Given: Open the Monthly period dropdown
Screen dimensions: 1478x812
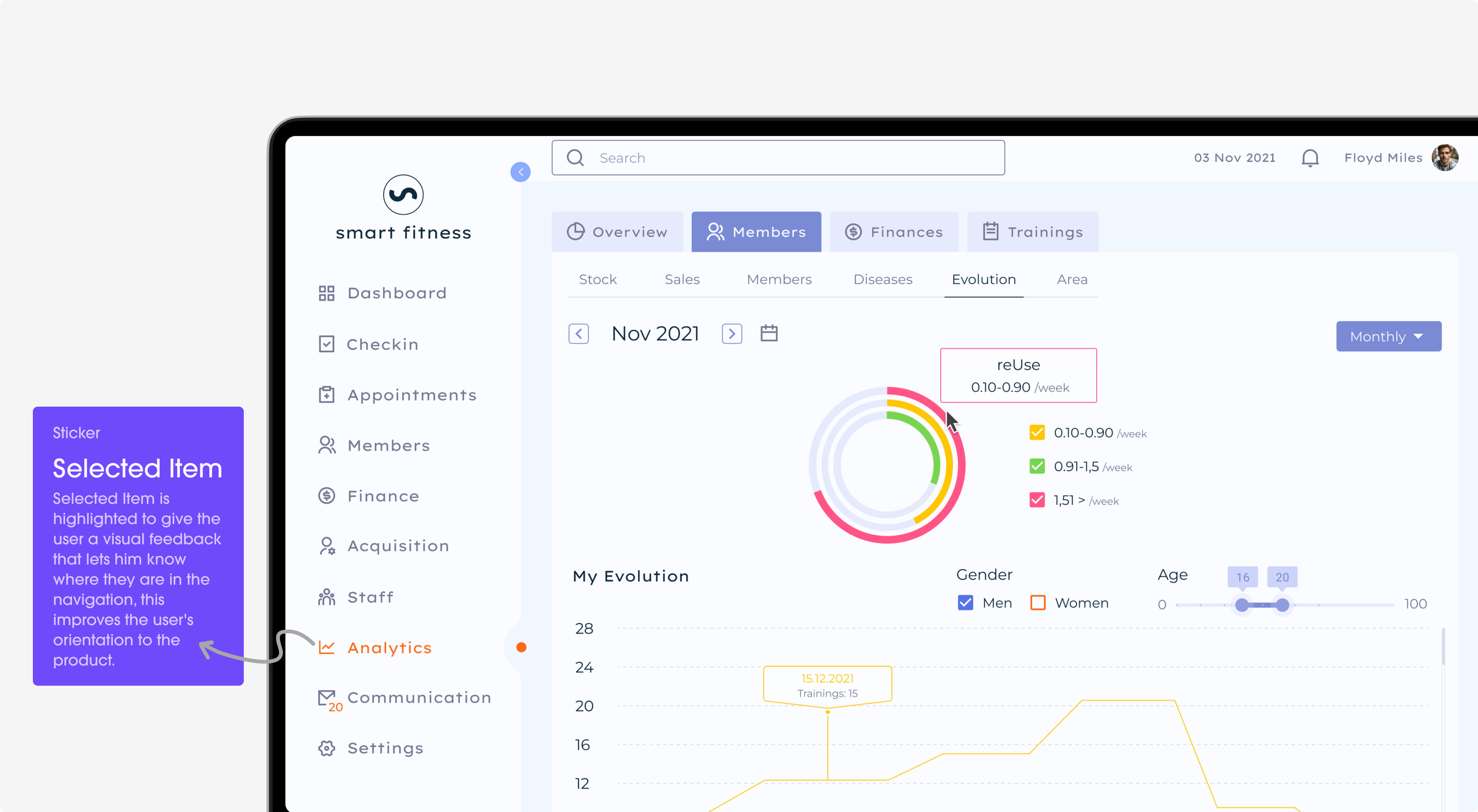Looking at the screenshot, I should 1388,337.
